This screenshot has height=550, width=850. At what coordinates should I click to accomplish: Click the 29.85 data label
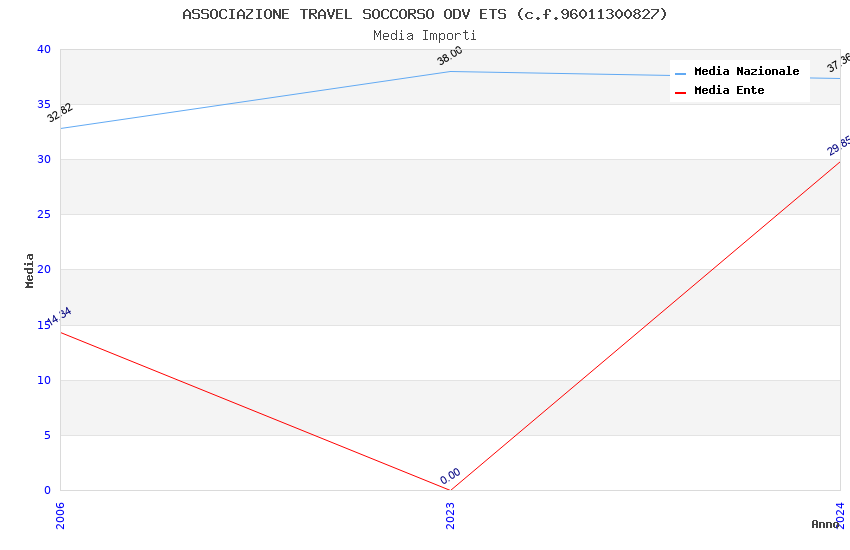click(x=839, y=146)
